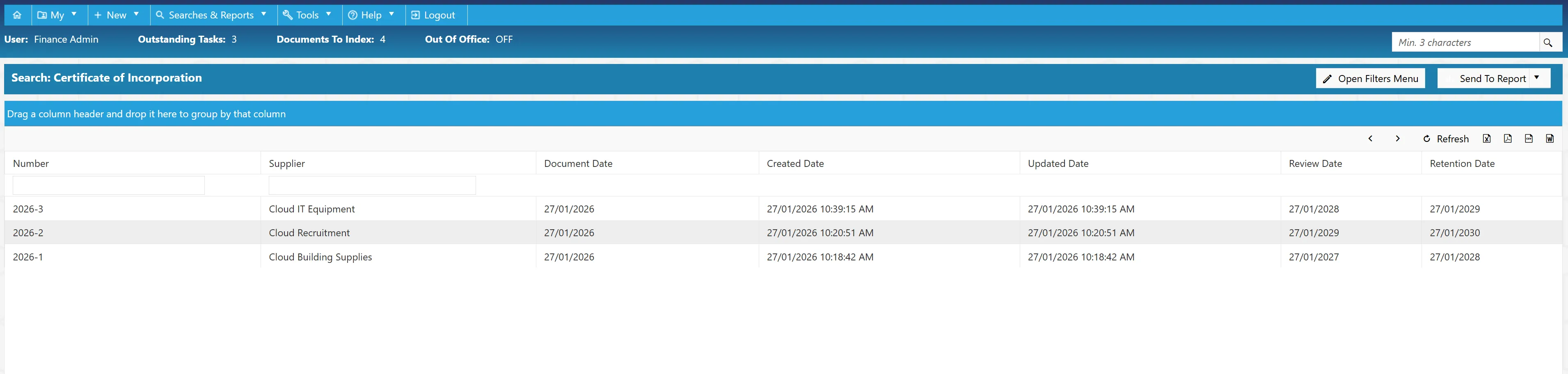Sort by Document Date column header

pos(578,164)
